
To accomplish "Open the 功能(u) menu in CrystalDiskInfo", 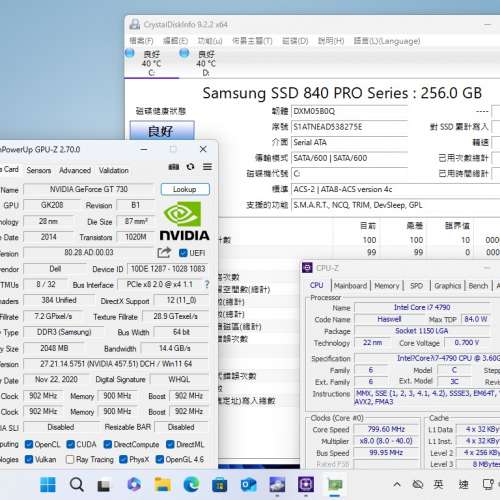I will [210, 41].
